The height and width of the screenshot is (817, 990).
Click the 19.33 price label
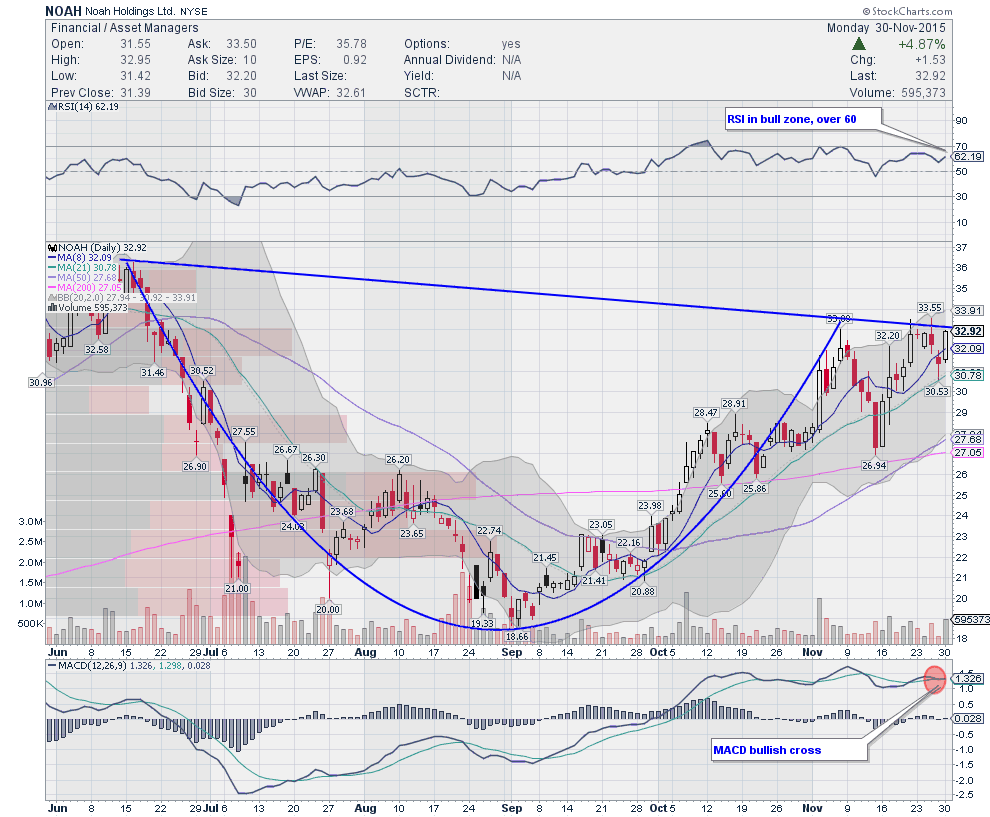482,624
